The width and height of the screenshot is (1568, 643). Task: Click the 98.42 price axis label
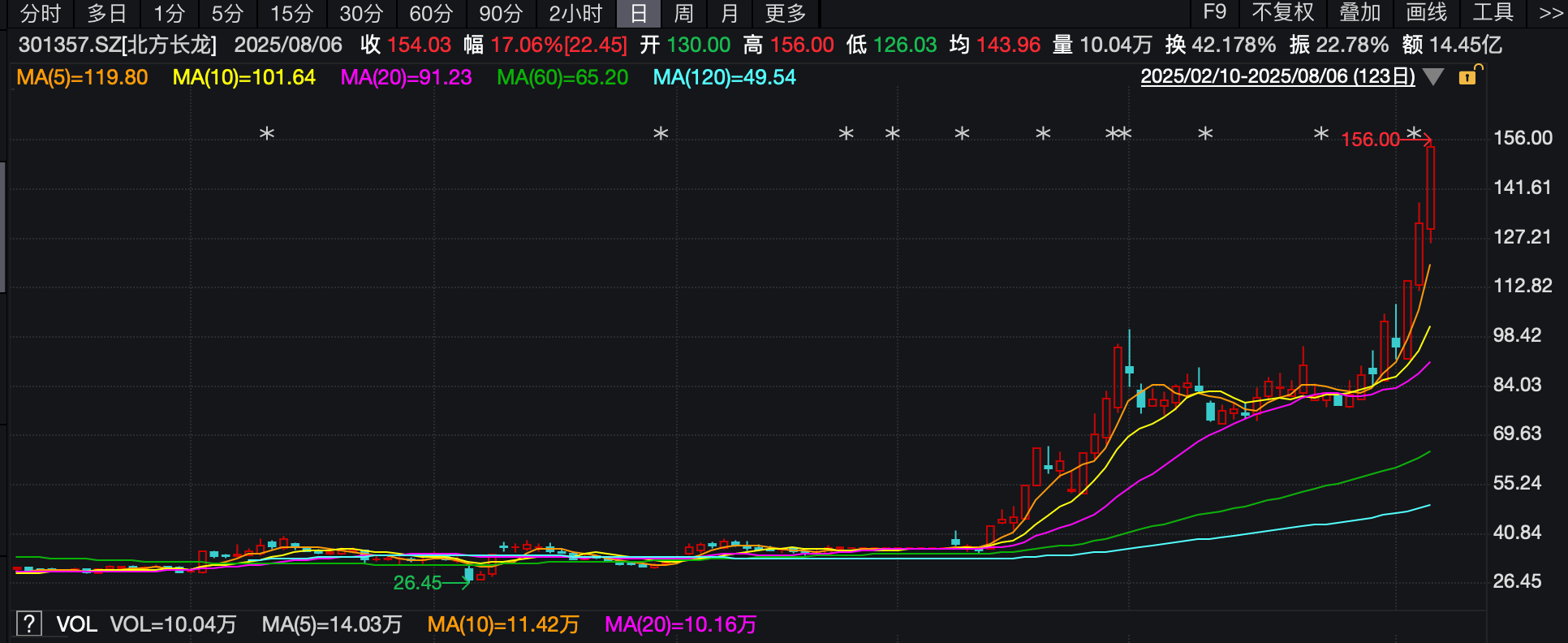click(x=1517, y=335)
